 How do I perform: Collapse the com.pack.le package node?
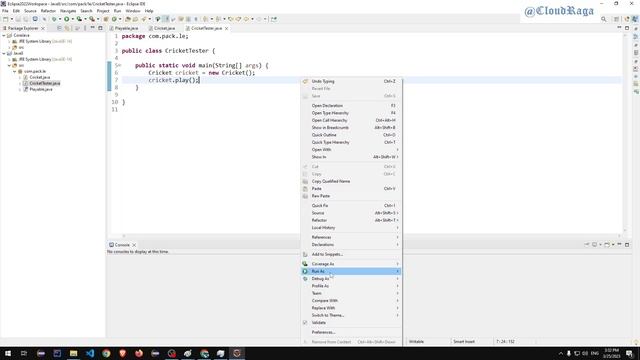(15, 71)
